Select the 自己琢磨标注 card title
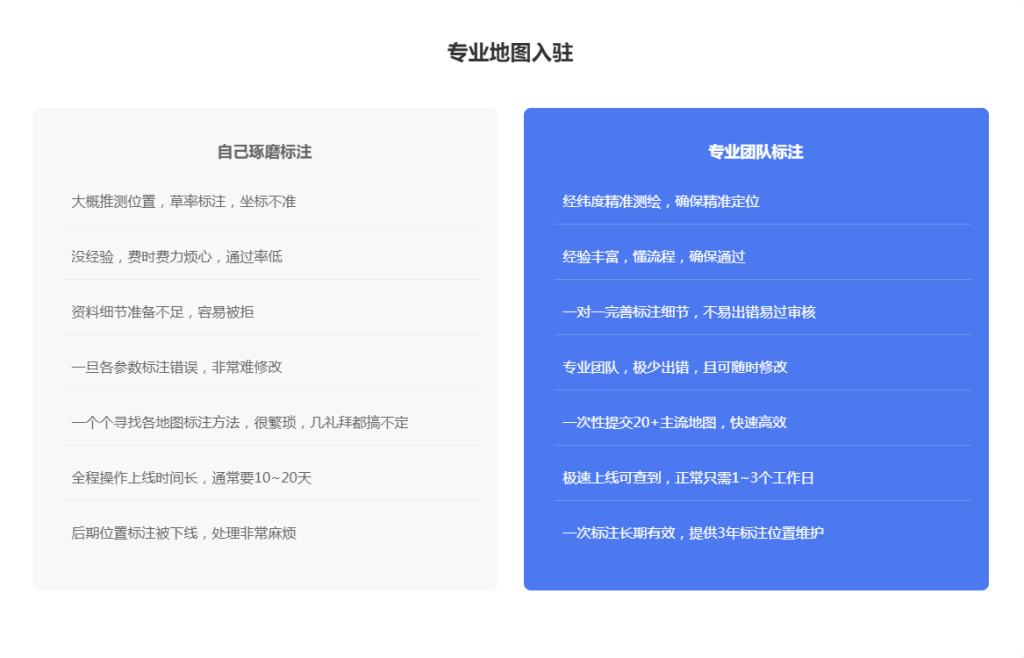Image resolution: width=1024 pixels, height=658 pixels. click(264, 152)
